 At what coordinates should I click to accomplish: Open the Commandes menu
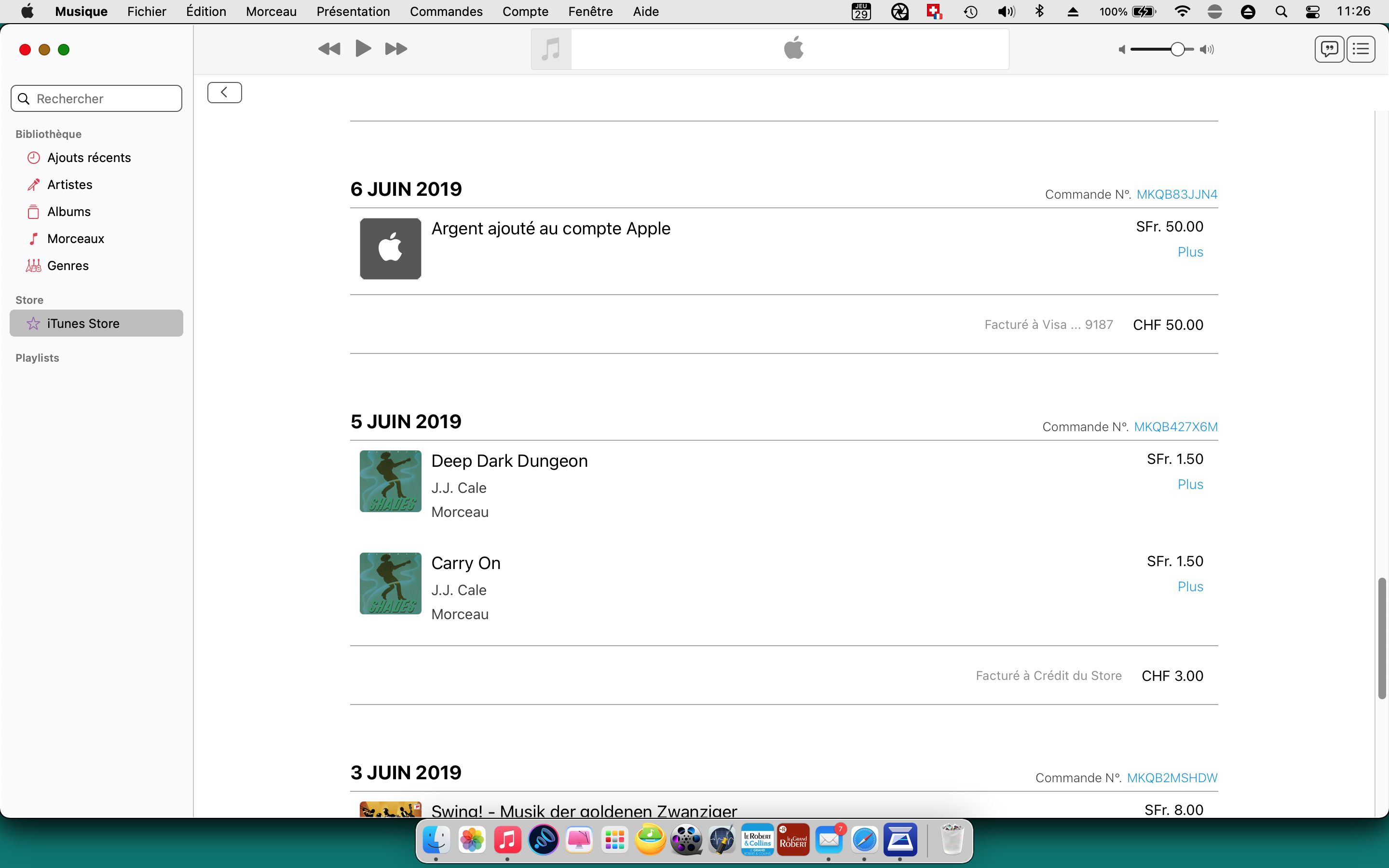(x=446, y=12)
